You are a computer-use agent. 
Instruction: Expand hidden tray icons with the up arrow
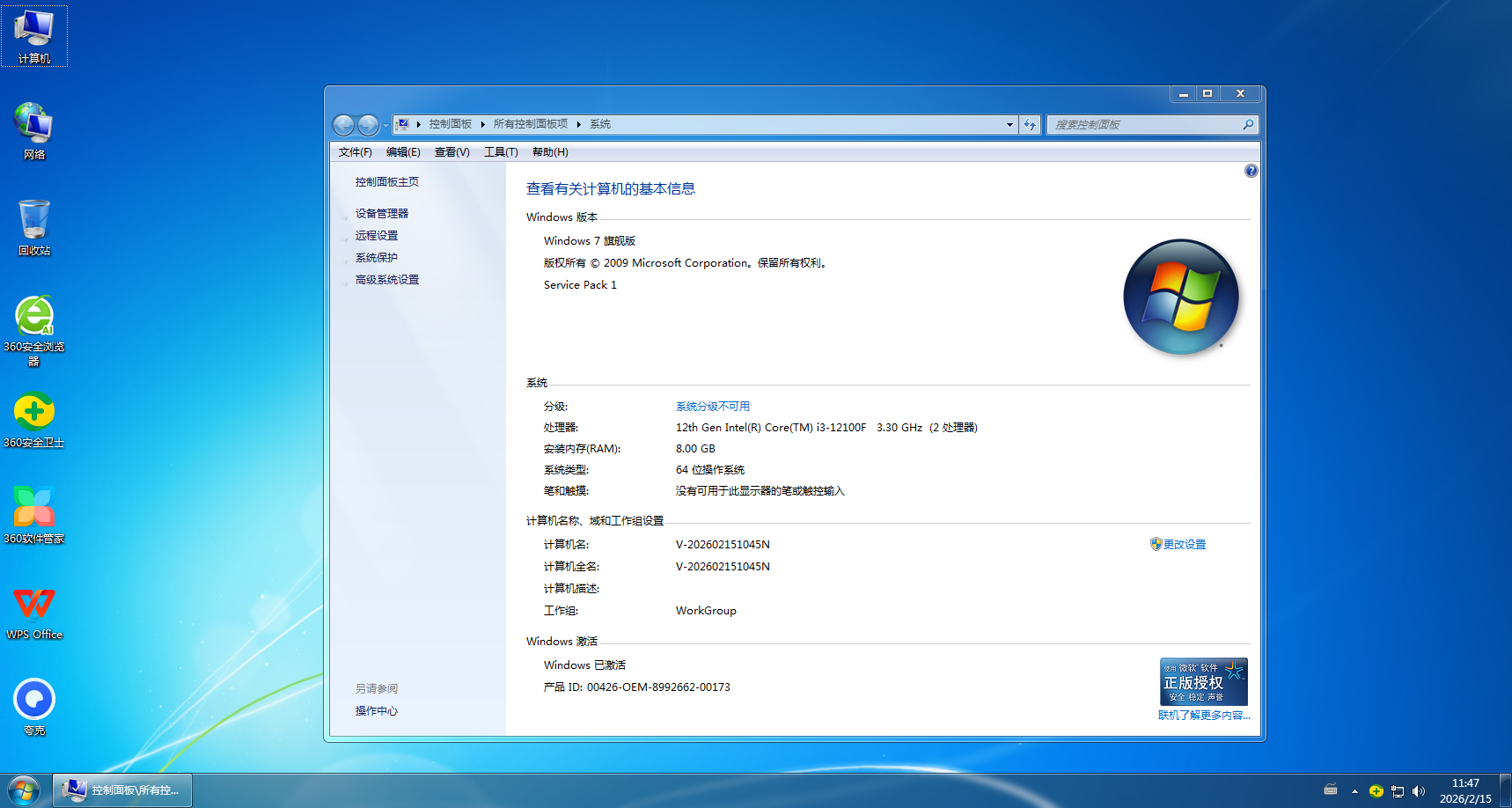pos(1354,790)
